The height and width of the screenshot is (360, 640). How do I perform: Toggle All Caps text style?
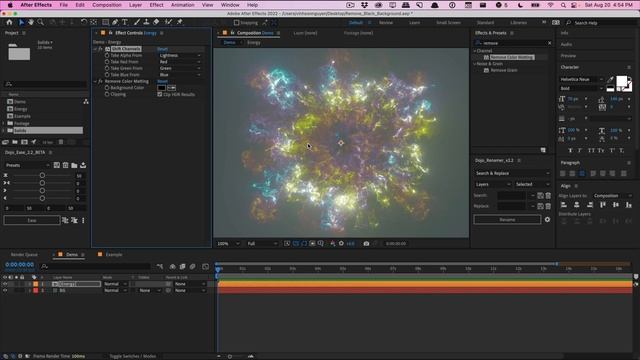pos(591,151)
